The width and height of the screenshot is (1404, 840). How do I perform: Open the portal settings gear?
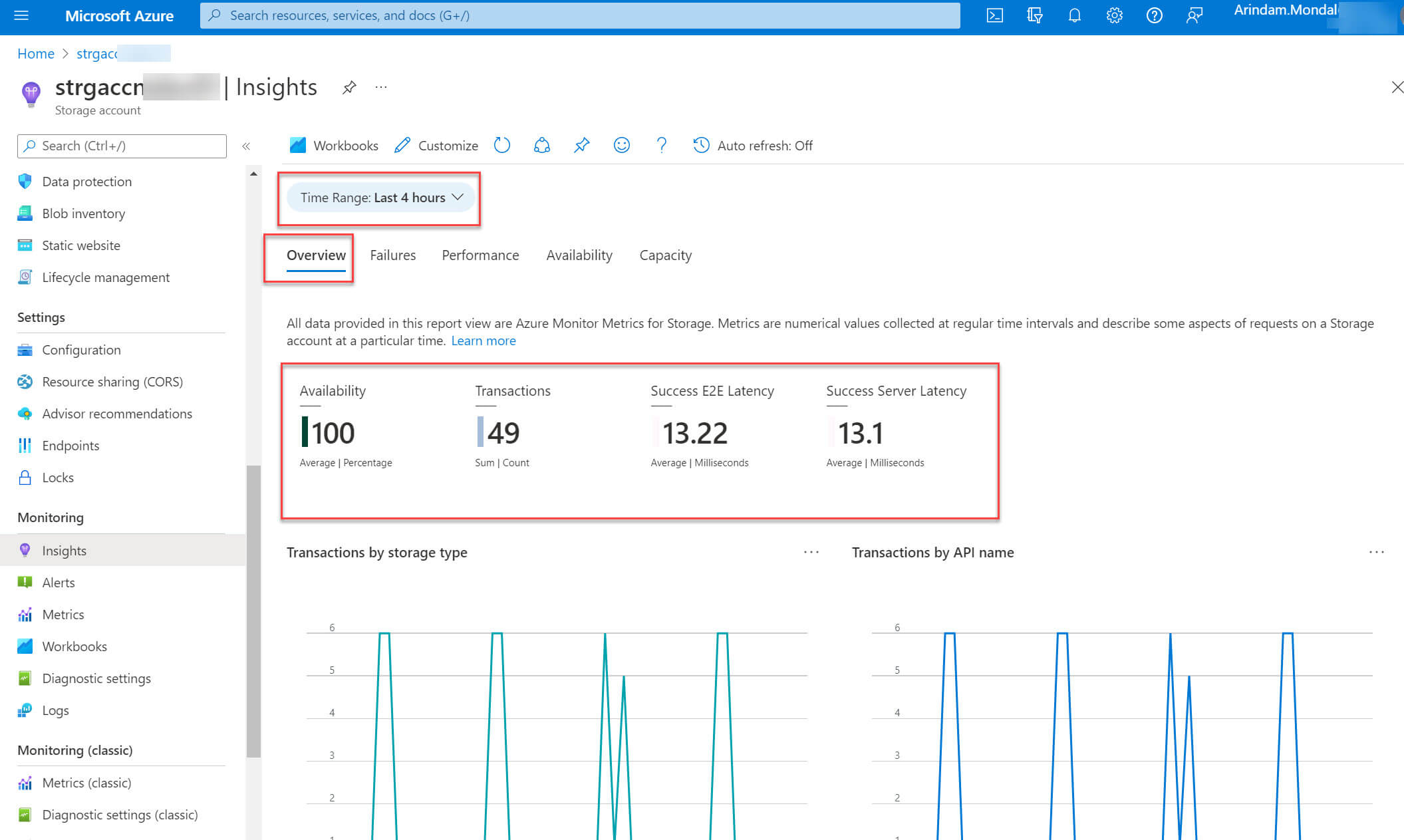coord(1114,15)
